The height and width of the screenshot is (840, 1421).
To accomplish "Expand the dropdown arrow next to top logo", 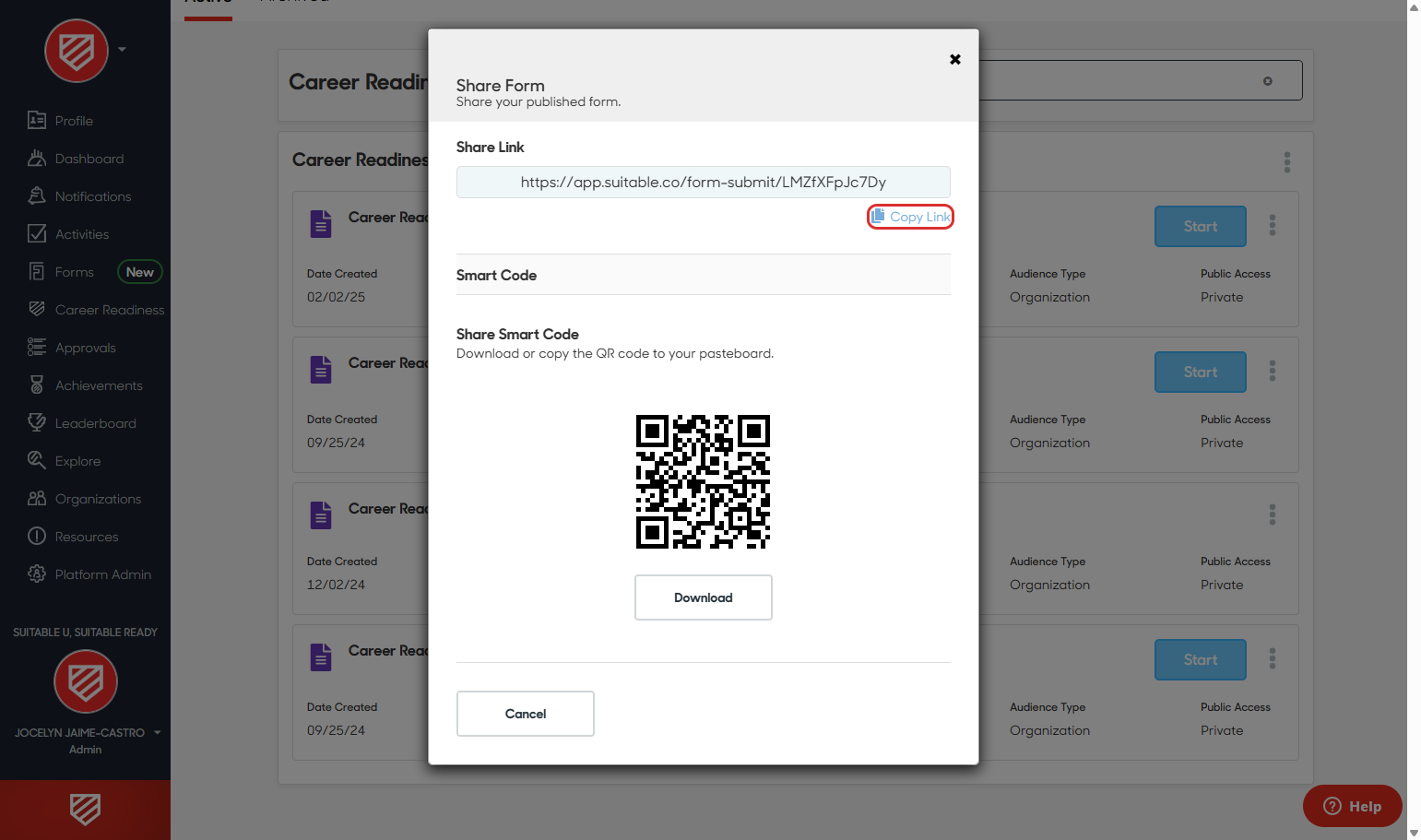I will click(x=122, y=50).
